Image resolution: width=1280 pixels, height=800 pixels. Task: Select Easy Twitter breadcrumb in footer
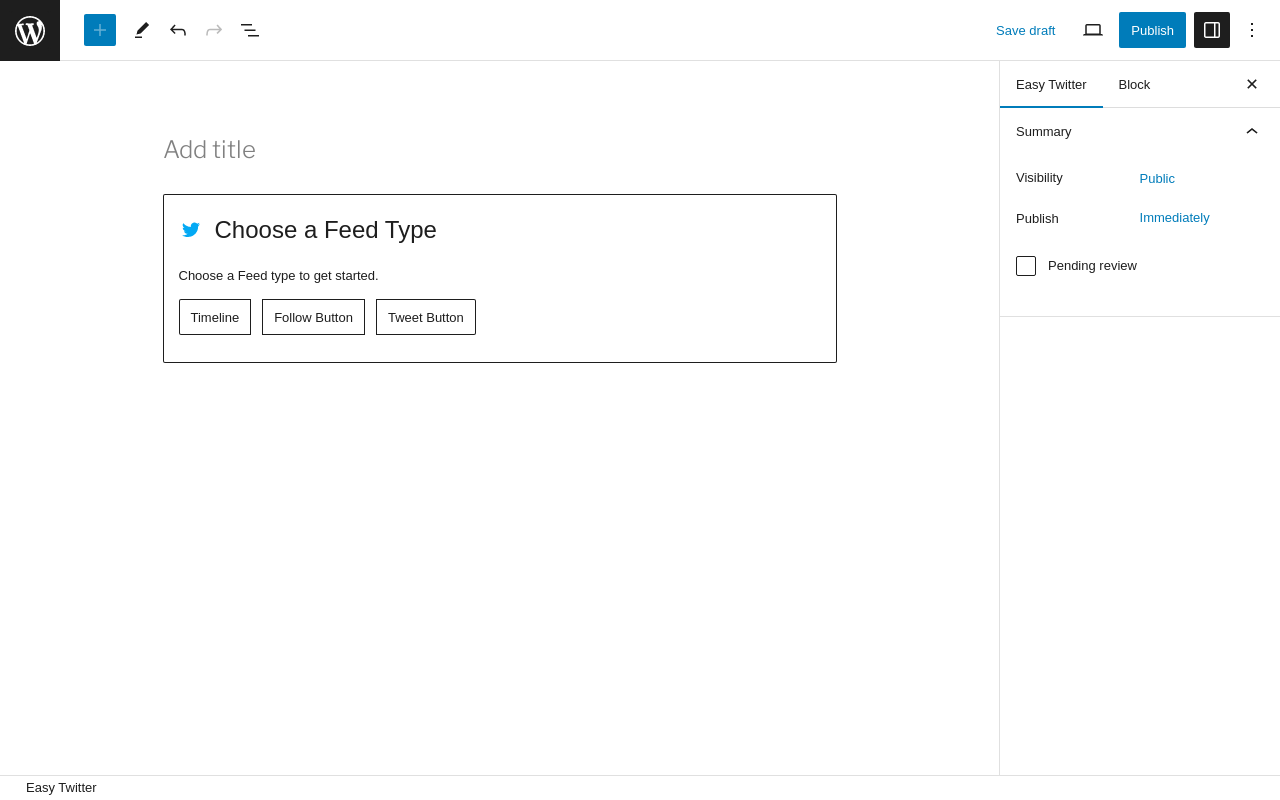(61, 788)
